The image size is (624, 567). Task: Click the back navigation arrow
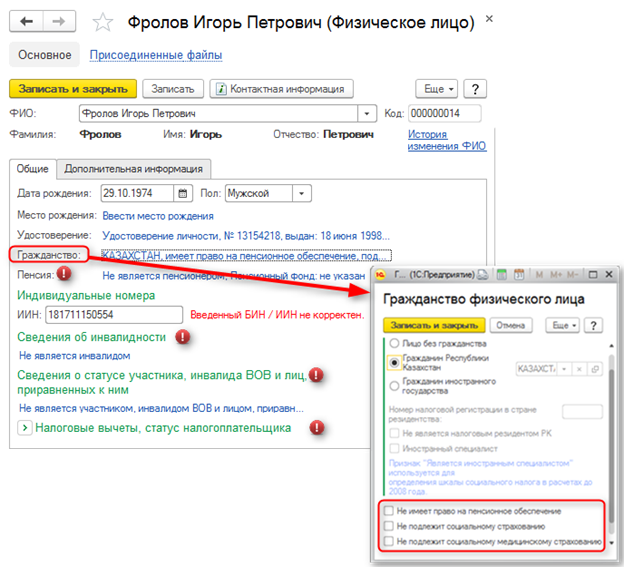[25, 20]
